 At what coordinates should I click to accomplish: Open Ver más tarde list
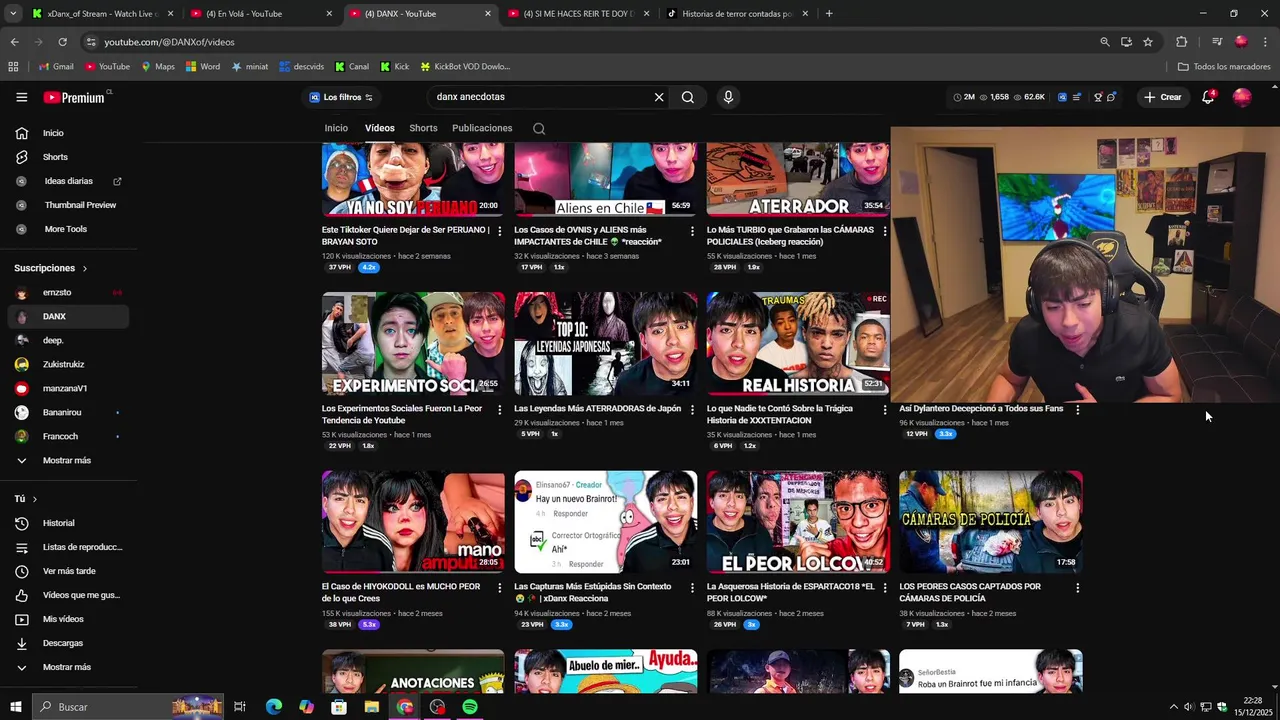pos(67,571)
